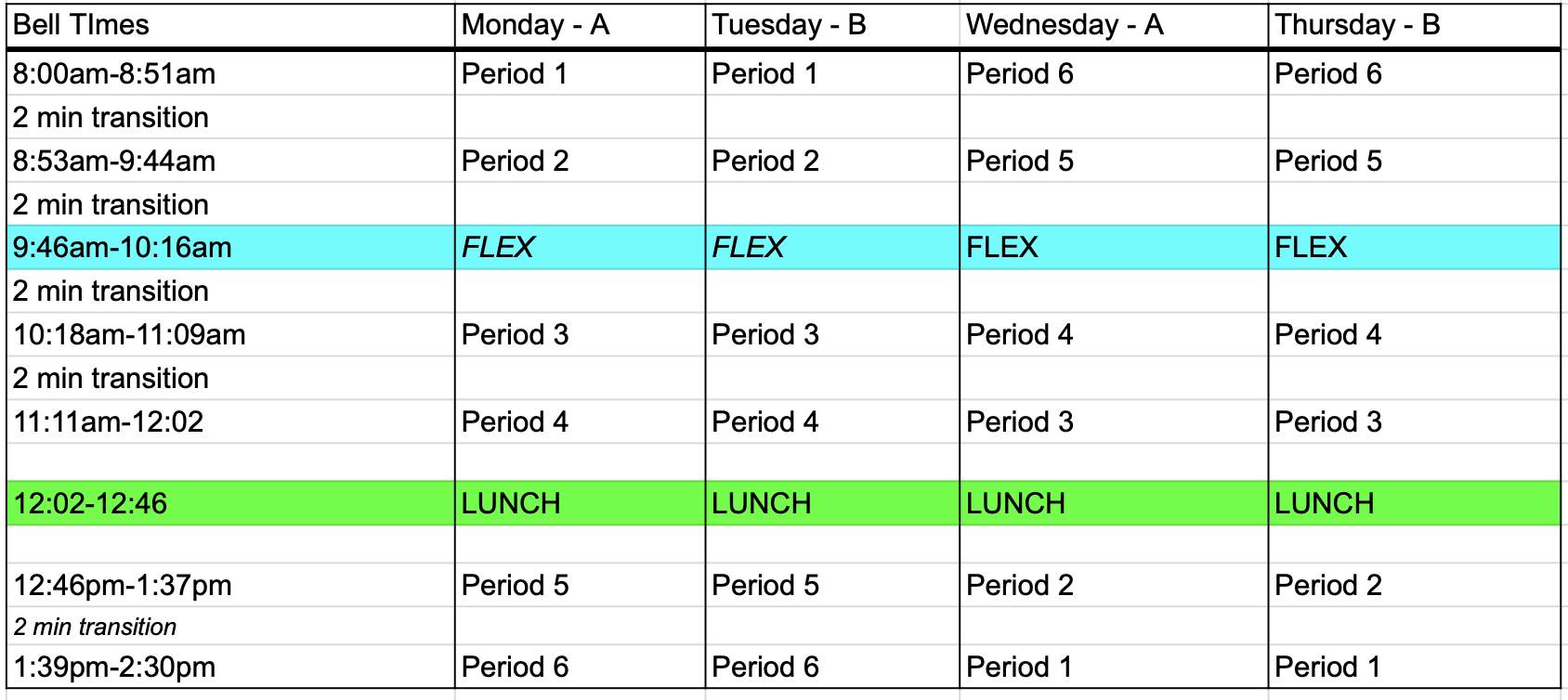Select Wednesday's Period 6 cell
Viewport: 1568px width, 700px height.
tap(1114, 73)
